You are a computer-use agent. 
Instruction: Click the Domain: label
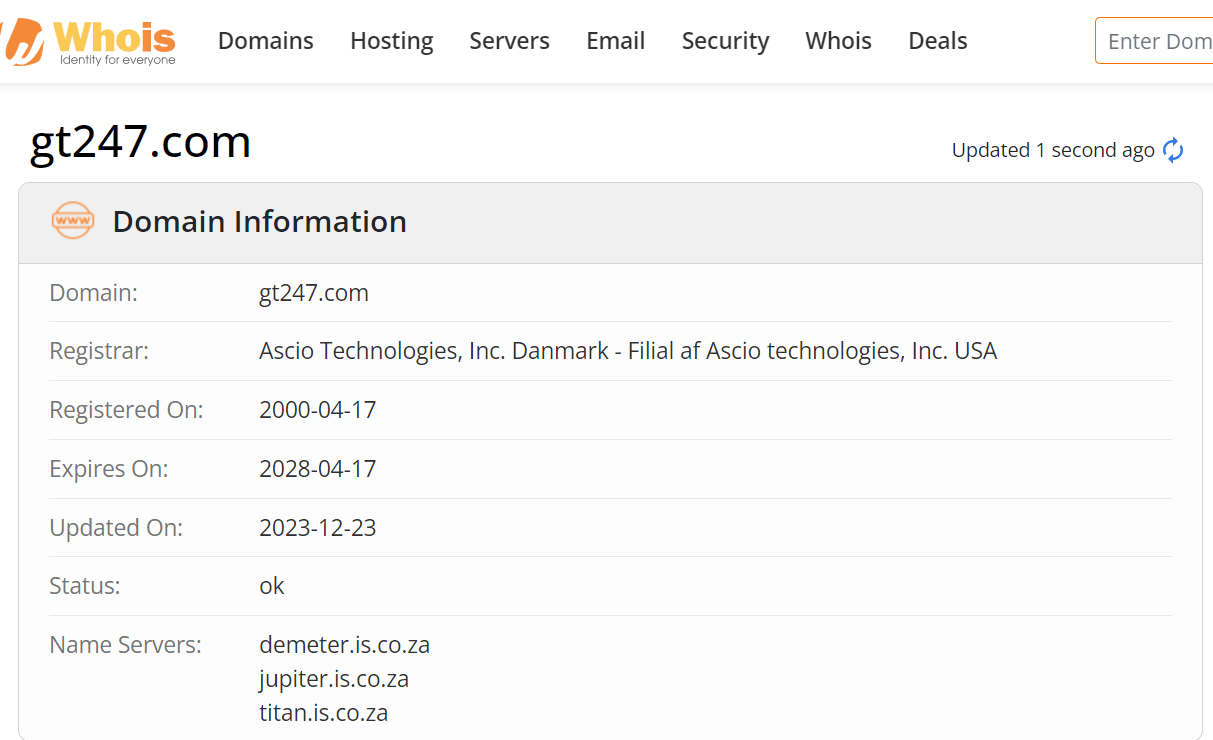coord(94,293)
